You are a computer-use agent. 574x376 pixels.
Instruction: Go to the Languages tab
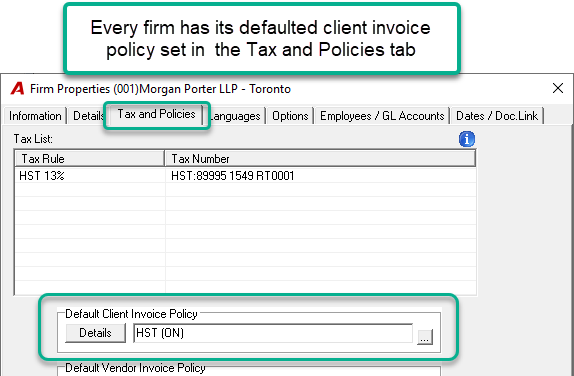(235, 116)
